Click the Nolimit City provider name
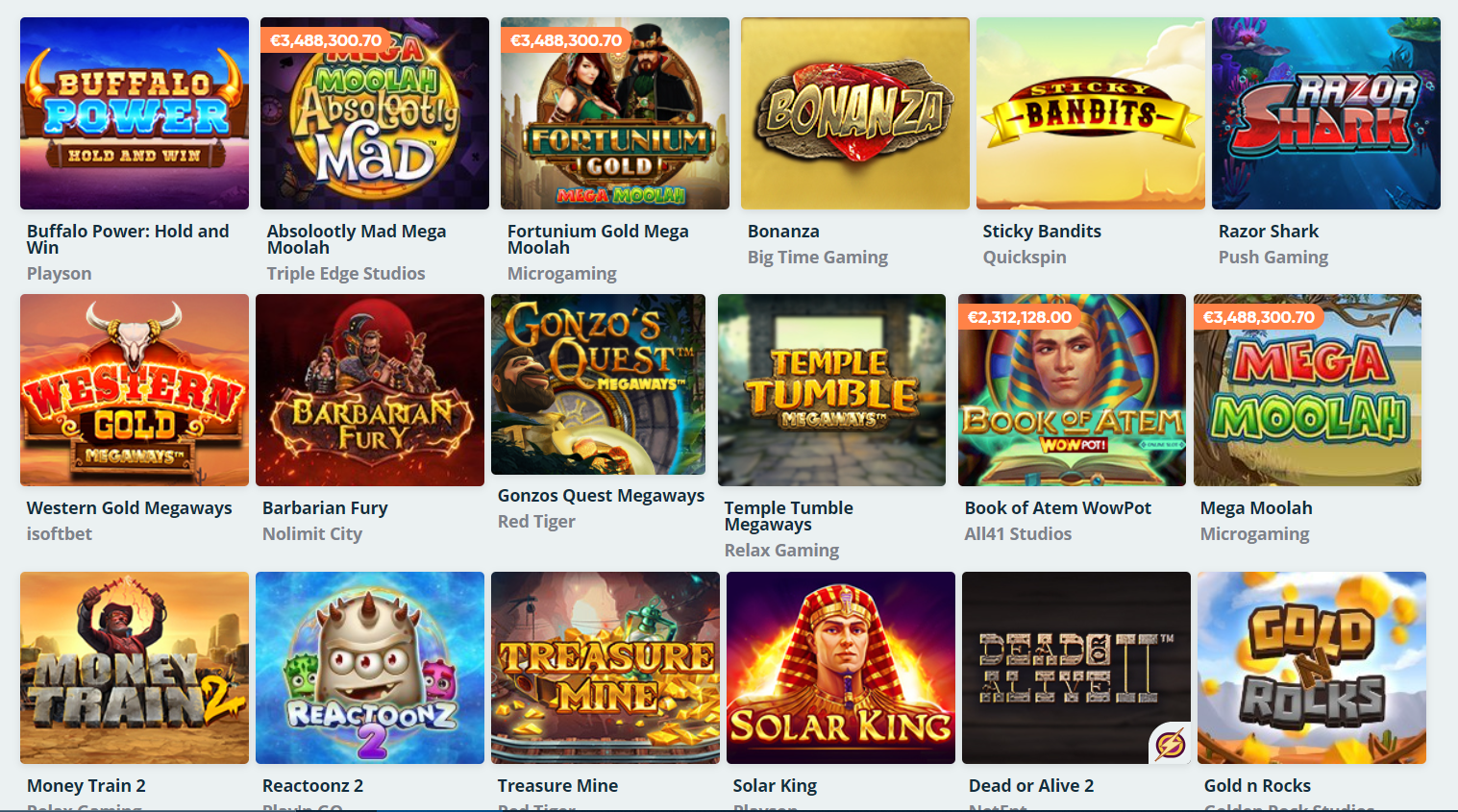The height and width of the screenshot is (812, 1458). click(x=312, y=533)
